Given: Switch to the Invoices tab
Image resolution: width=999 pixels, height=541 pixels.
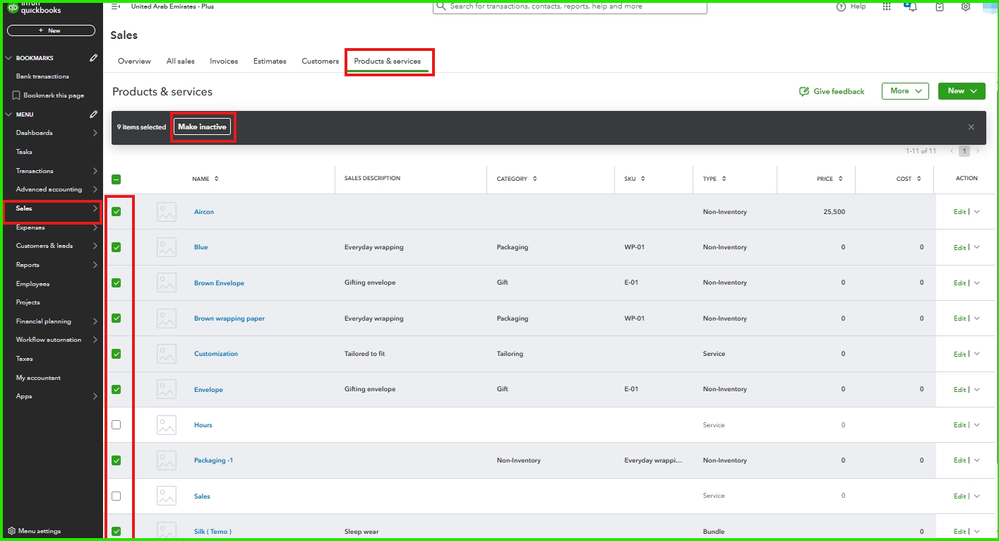Looking at the screenshot, I should [x=224, y=61].
